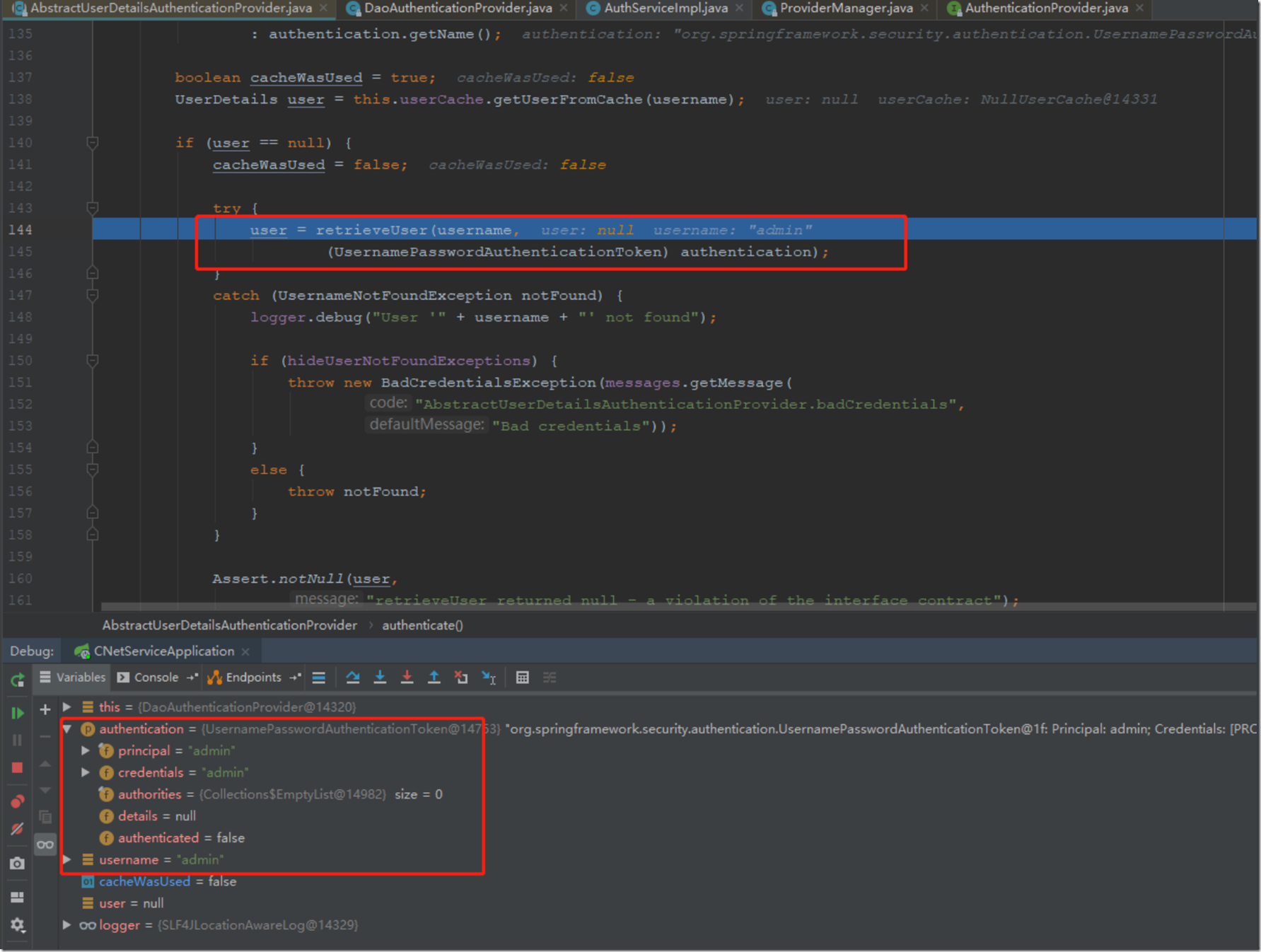The height and width of the screenshot is (952, 1261).
Task: Step over current line
Action: click(353, 678)
